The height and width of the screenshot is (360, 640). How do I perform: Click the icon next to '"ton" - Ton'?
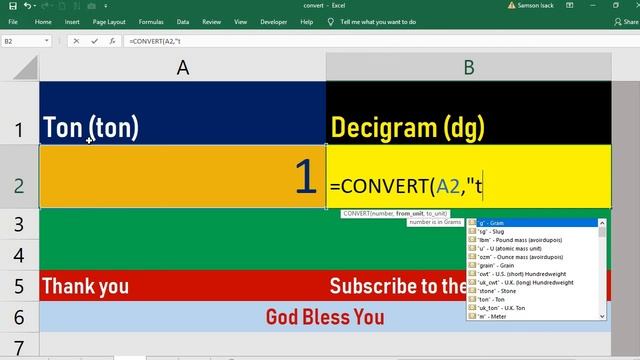coord(472,299)
